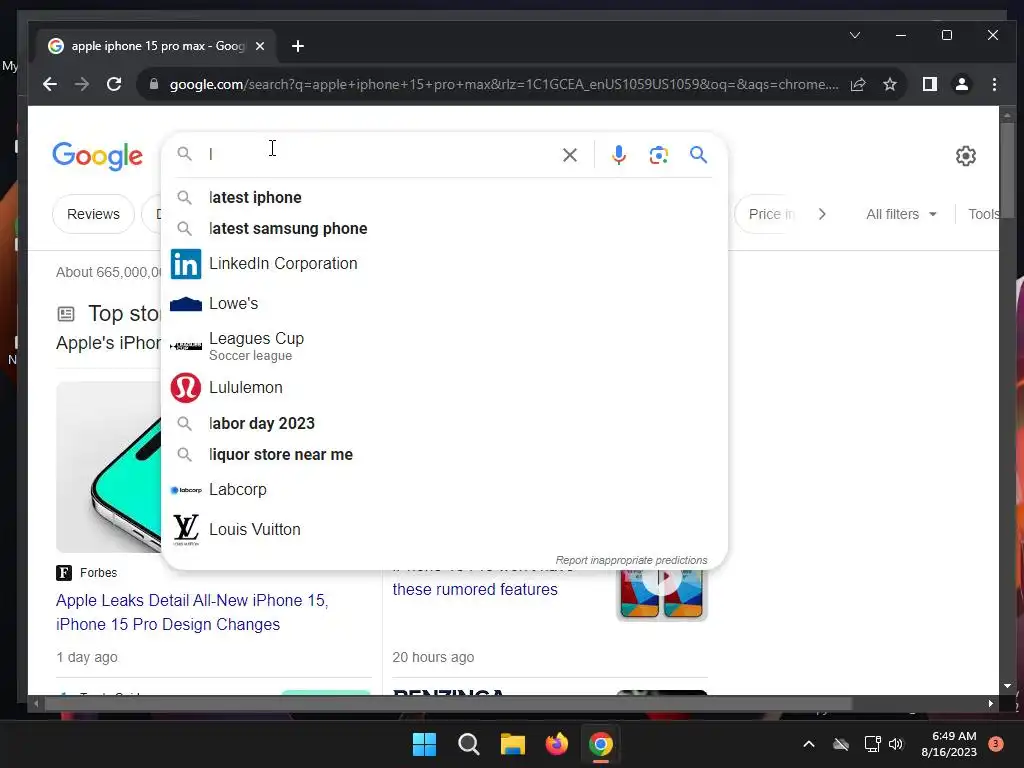Bookmark this page with star icon
The image size is (1024, 768).
(x=889, y=84)
